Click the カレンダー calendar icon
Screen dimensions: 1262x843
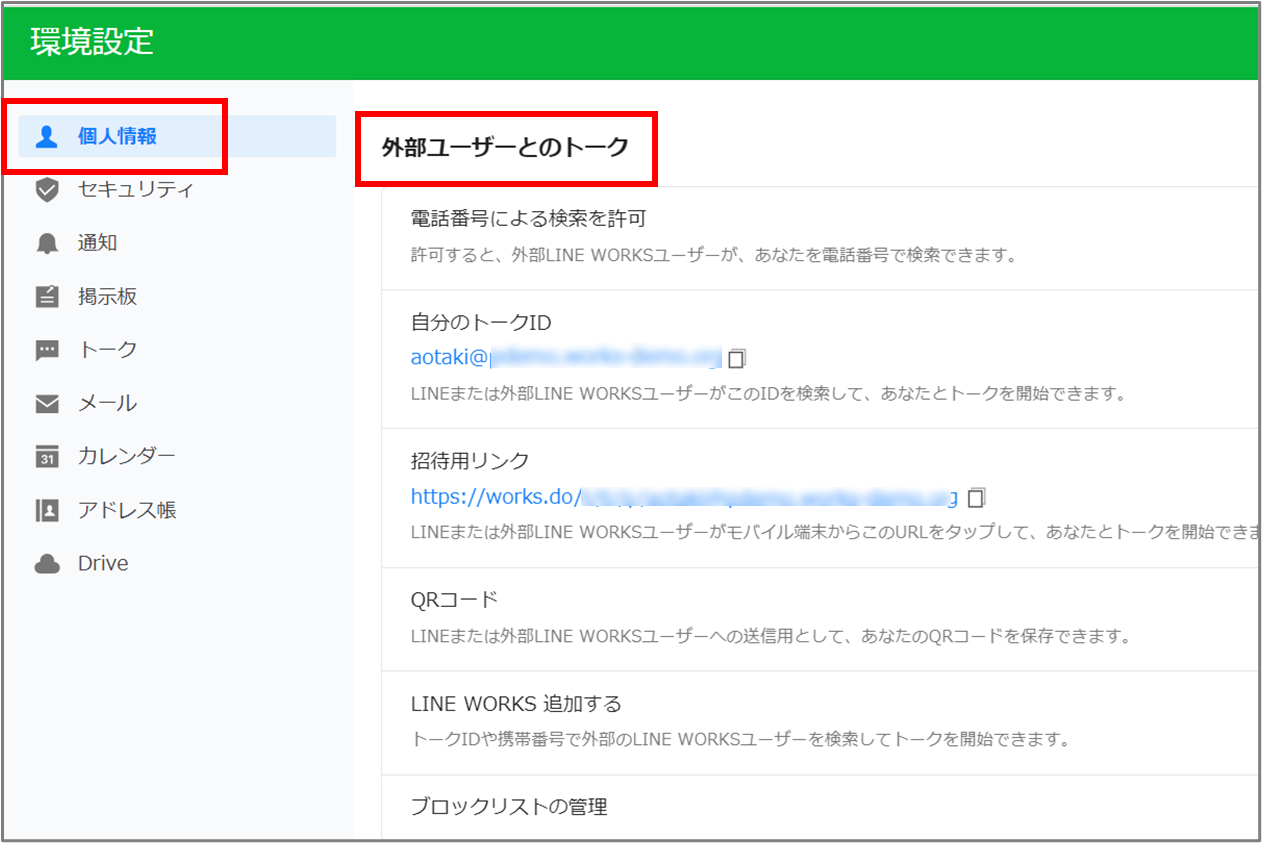[x=47, y=457]
